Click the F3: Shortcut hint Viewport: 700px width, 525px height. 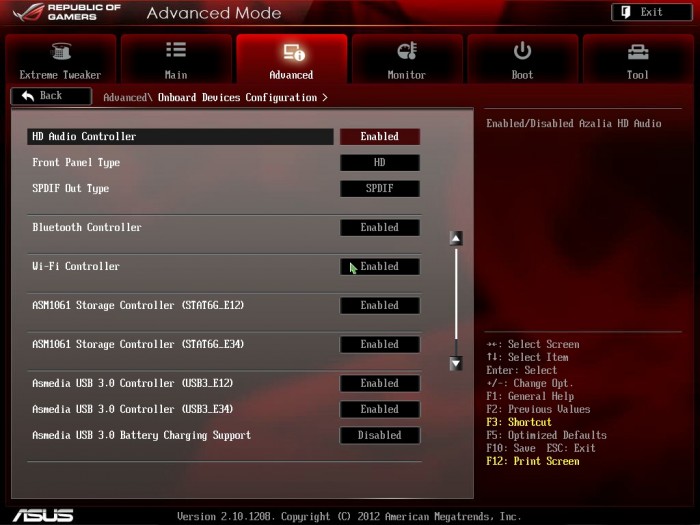point(519,422)
